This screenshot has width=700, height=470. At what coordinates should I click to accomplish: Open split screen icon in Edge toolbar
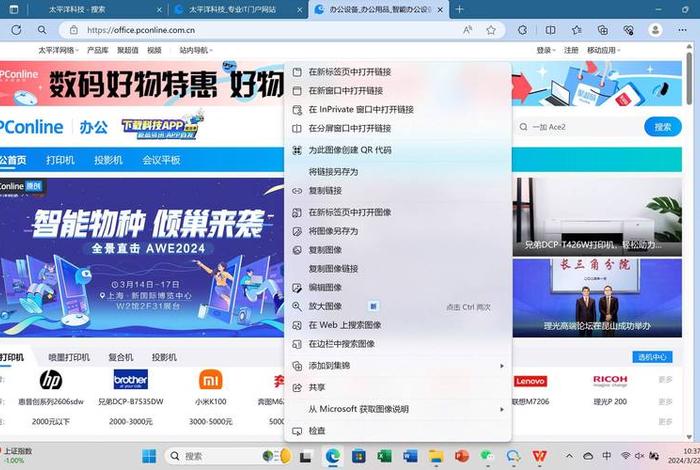(550, 30)
